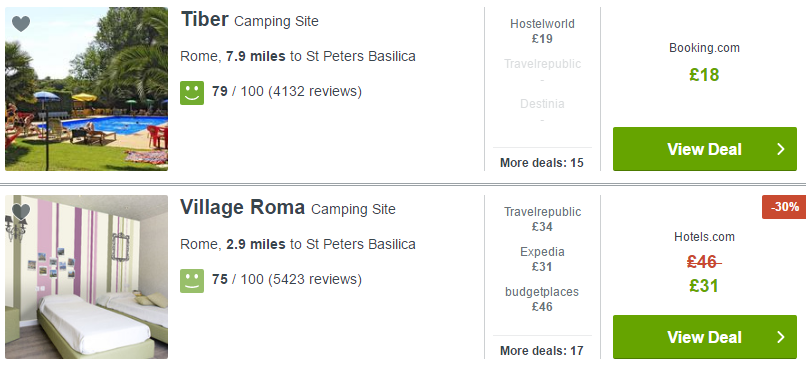Click Tiber's green smiley rating icon
This screenshot has height=365, width=806.
[192, 93]
